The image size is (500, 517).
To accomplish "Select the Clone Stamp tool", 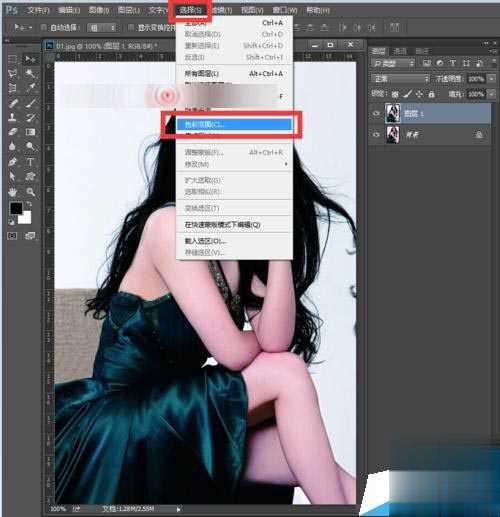I will point(13,117).
